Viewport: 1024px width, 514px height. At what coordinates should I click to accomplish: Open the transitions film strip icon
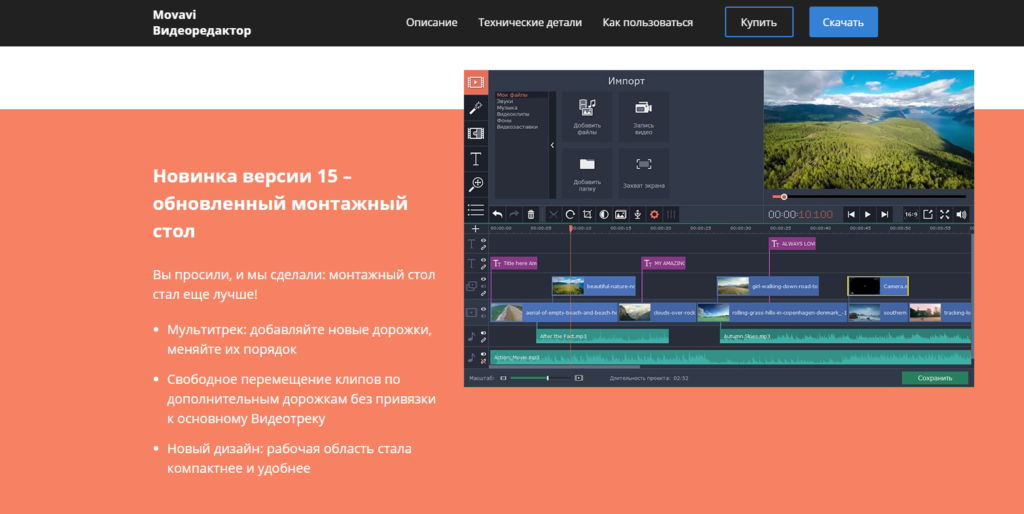coord(475,133)
